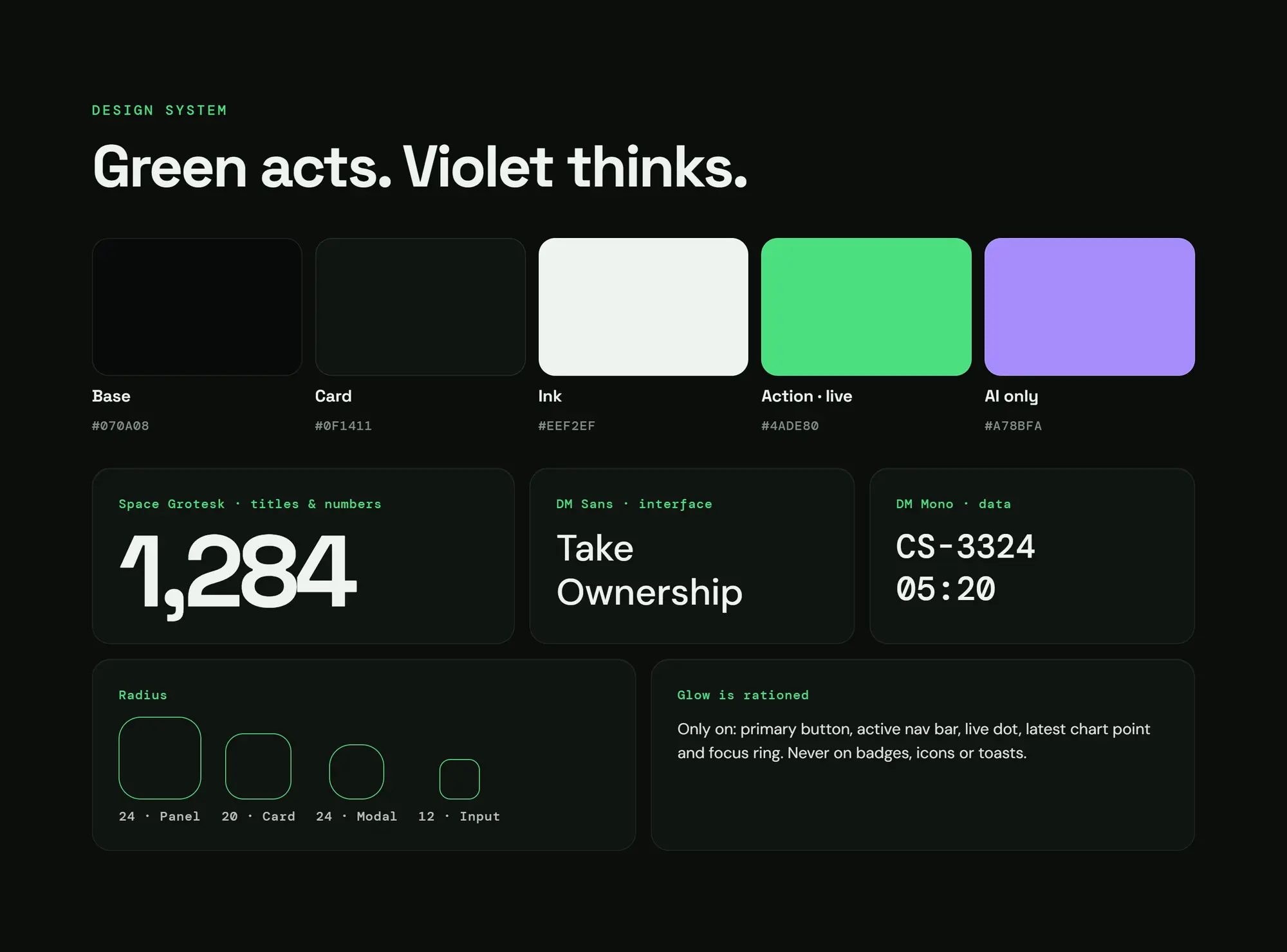Click the '24 · Modal' caption
The image size is (1287, 952).
point(356,816)
